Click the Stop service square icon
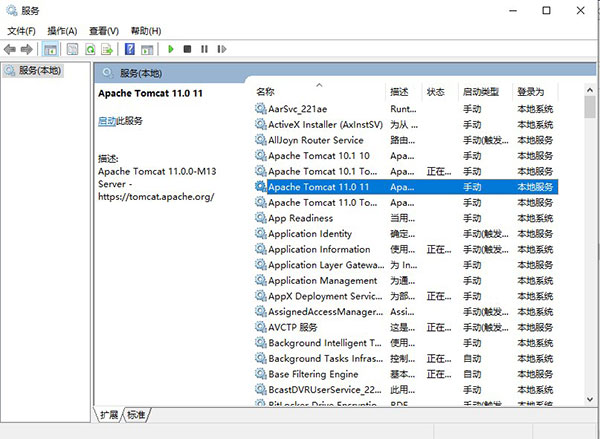Viewport: 600px width, 439px height. click(x=187, y=49)
